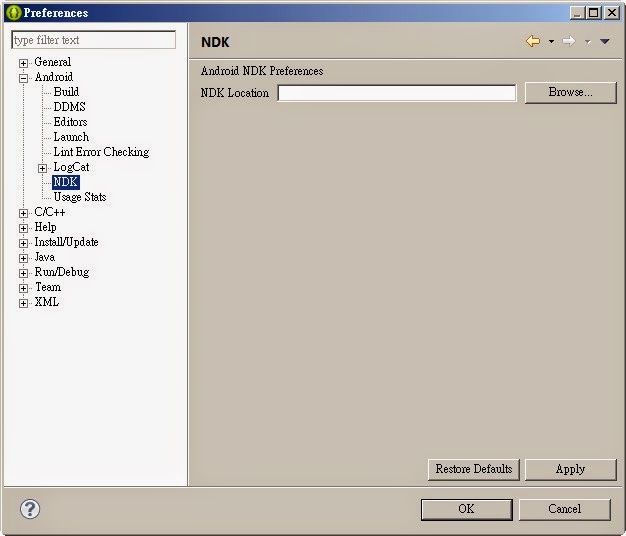The height and width of the screenshot is (536, 626).
Task: Select the LogCat preferences page
Action: (x=71, y=167)
